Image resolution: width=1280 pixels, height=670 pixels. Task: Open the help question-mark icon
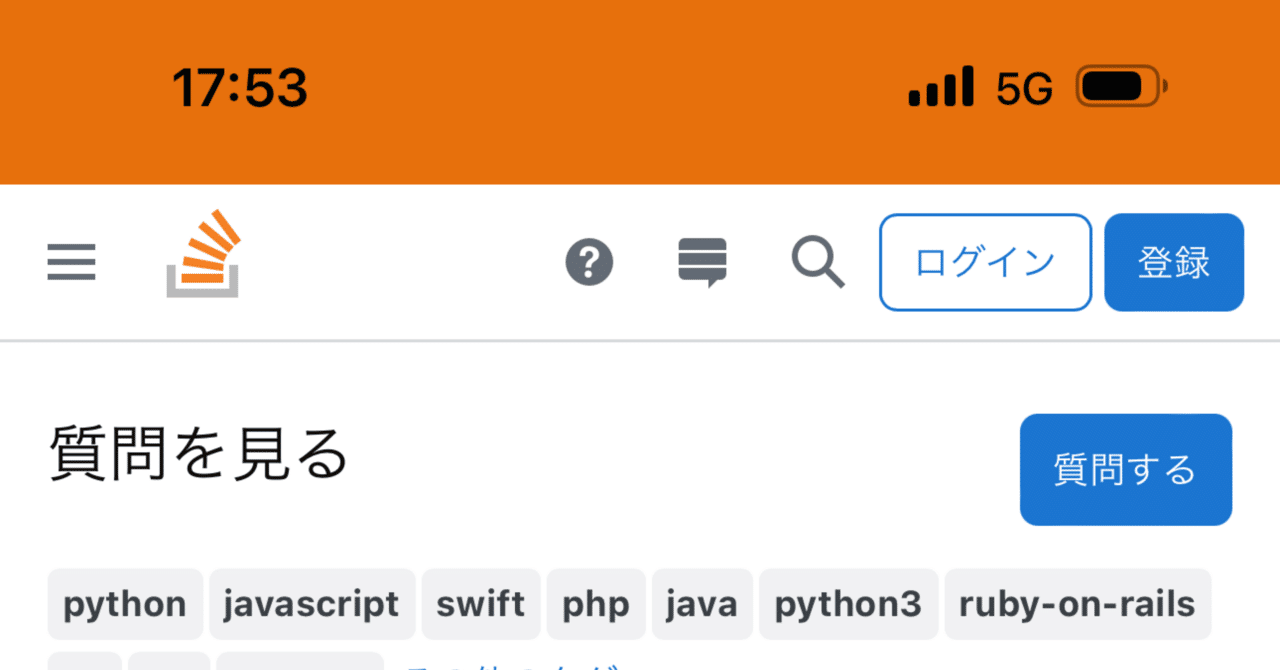point(589,262)
